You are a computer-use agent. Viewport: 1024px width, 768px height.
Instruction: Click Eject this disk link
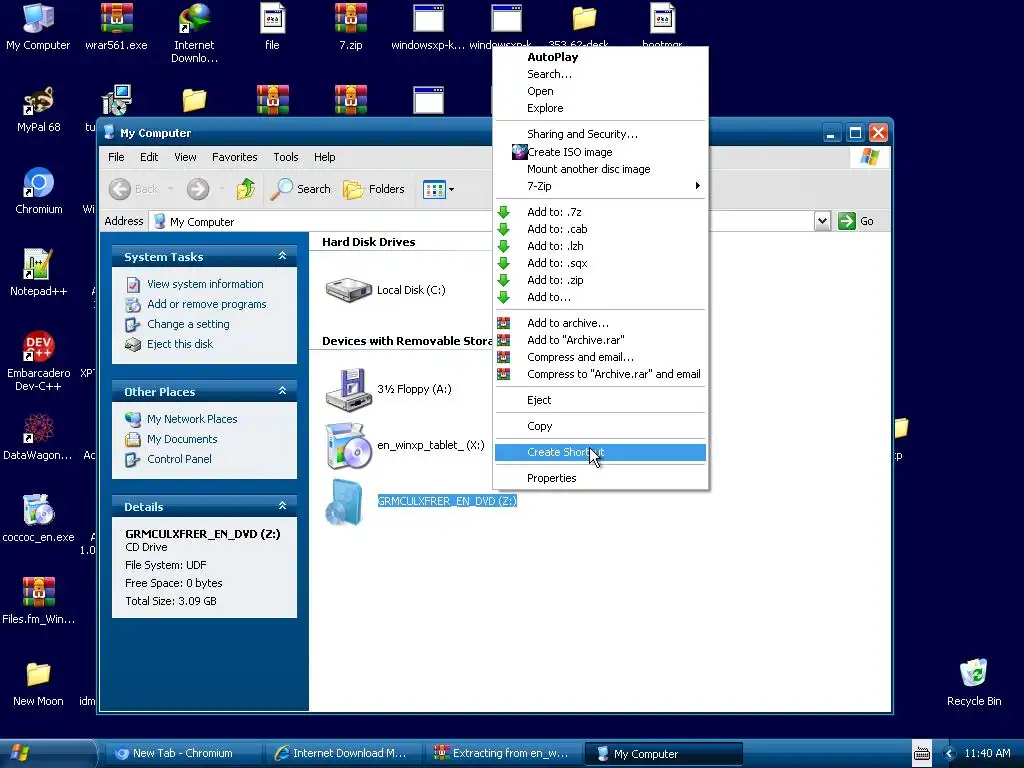pyautogui.click(x=180, y=344)
